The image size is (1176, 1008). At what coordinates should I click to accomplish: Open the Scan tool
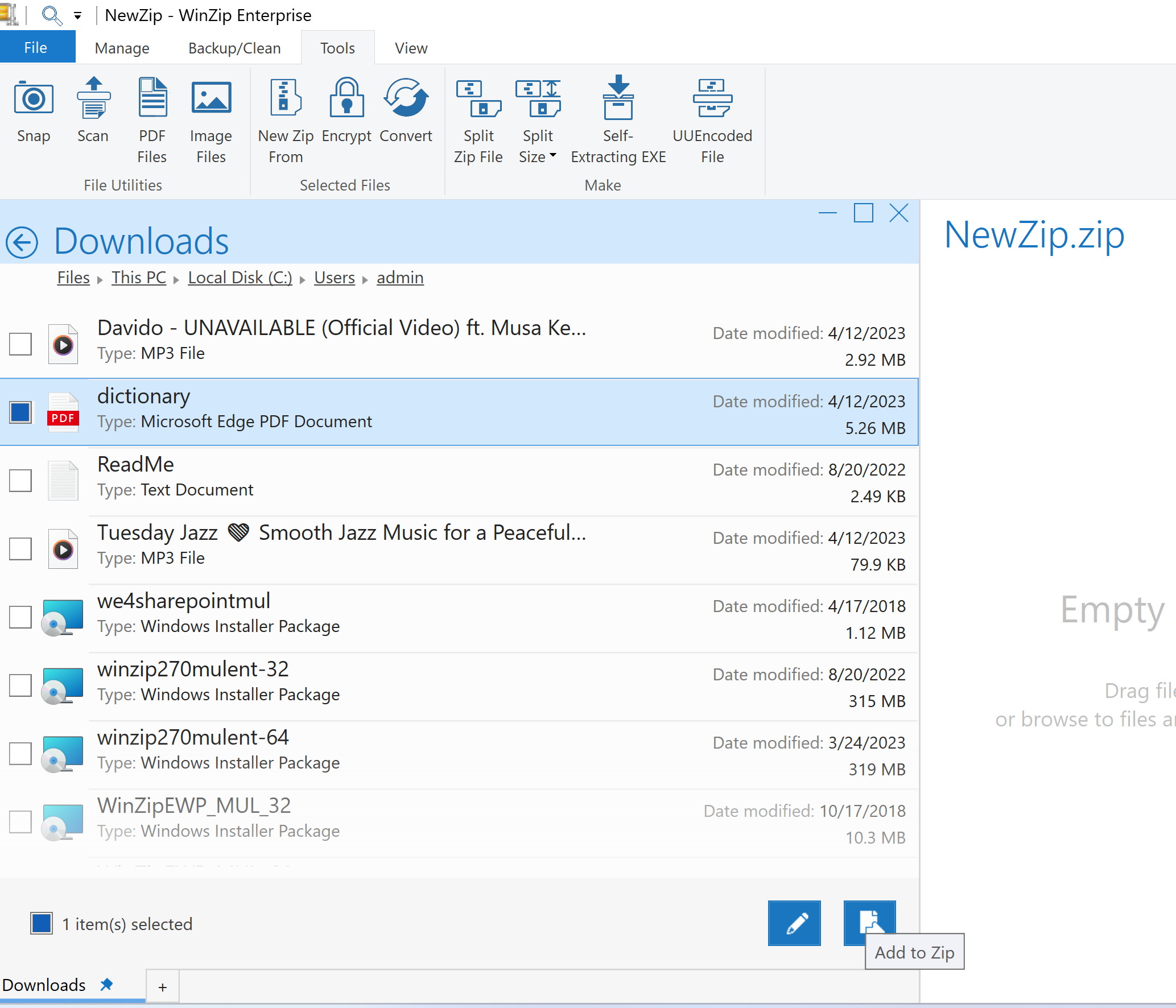click(93, 111)
